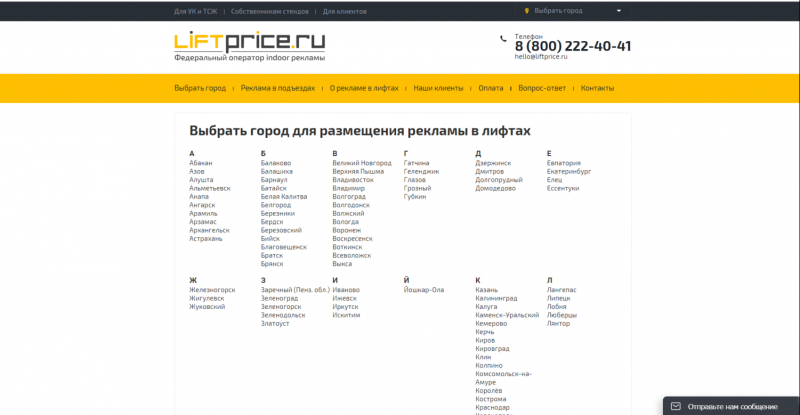Click the envelope icon in message widget

676,406
